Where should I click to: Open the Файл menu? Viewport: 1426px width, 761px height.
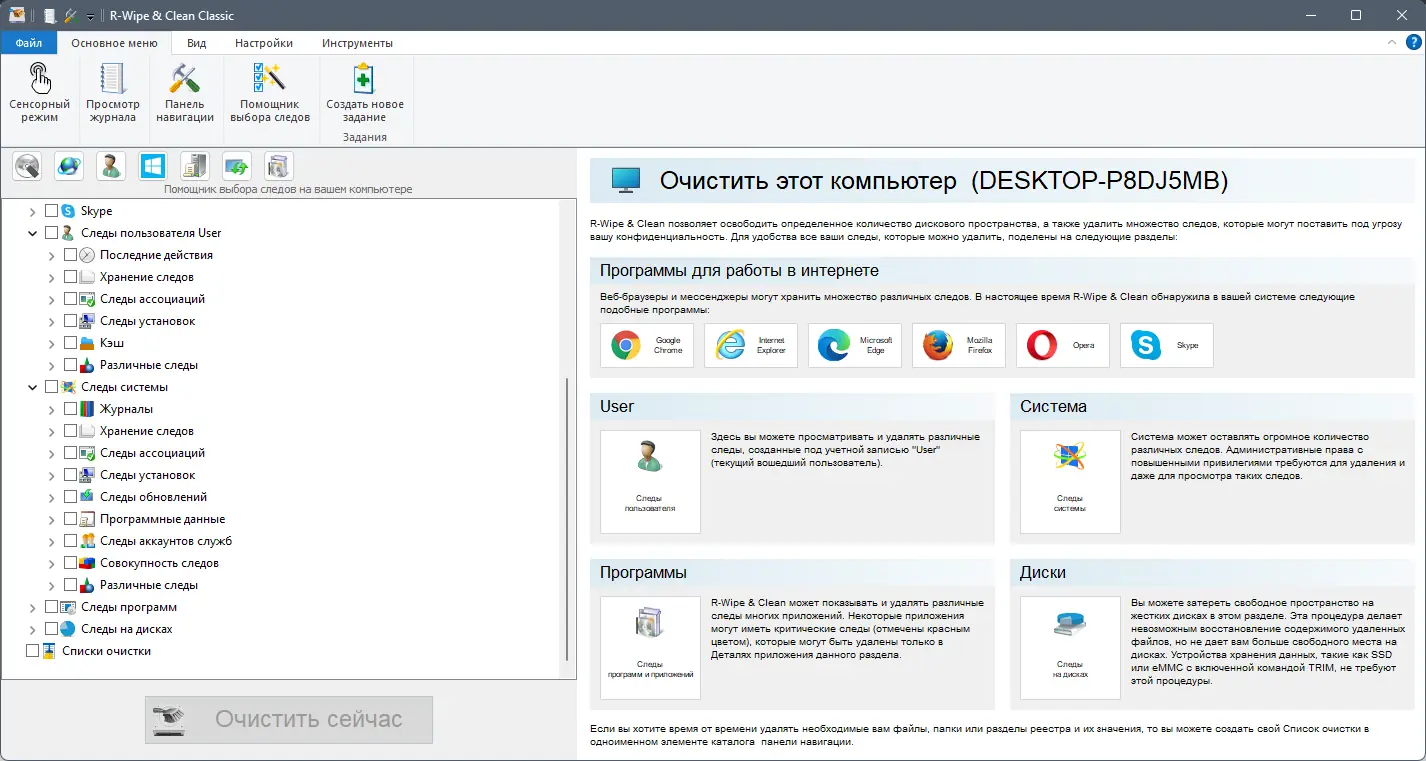28,42
